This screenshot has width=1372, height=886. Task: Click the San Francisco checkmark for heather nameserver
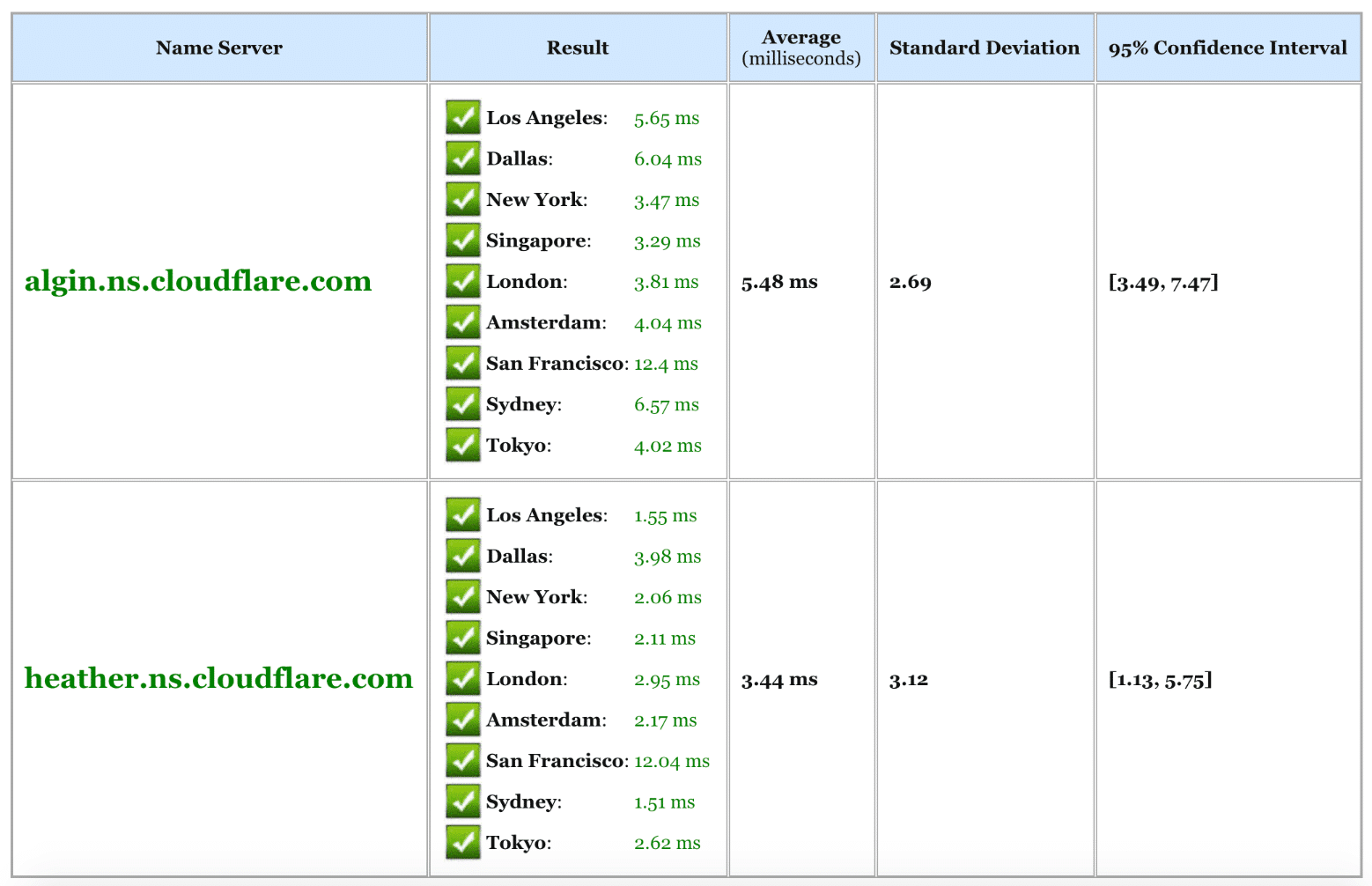click(x=463, y=759)
